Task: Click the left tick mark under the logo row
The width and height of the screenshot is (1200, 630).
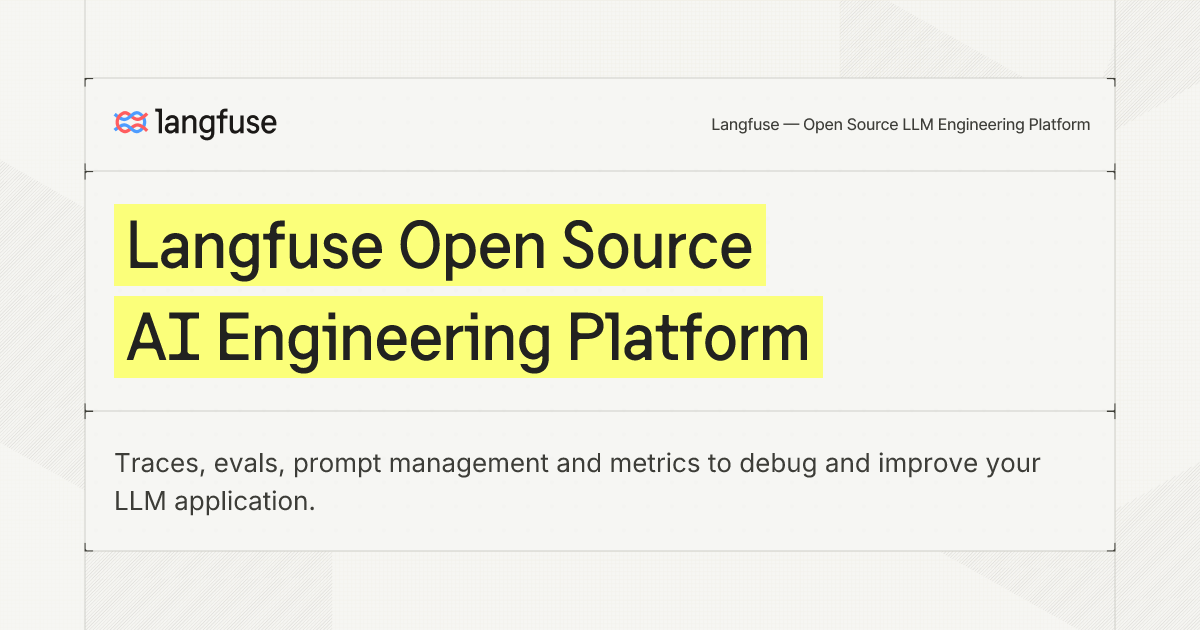Action: coord(89,172)
